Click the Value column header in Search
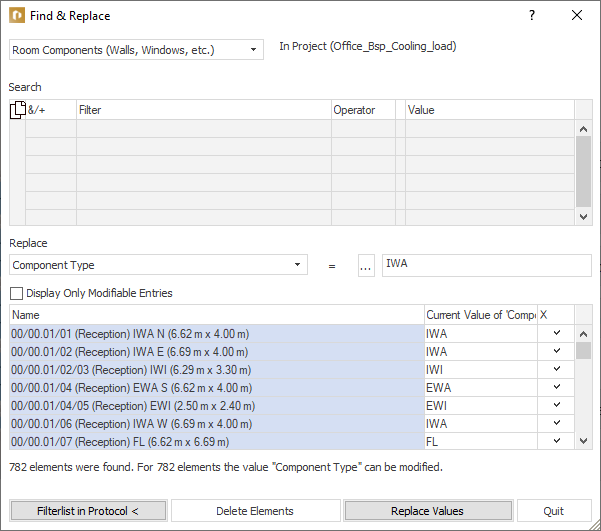 (x=490, y=110)
